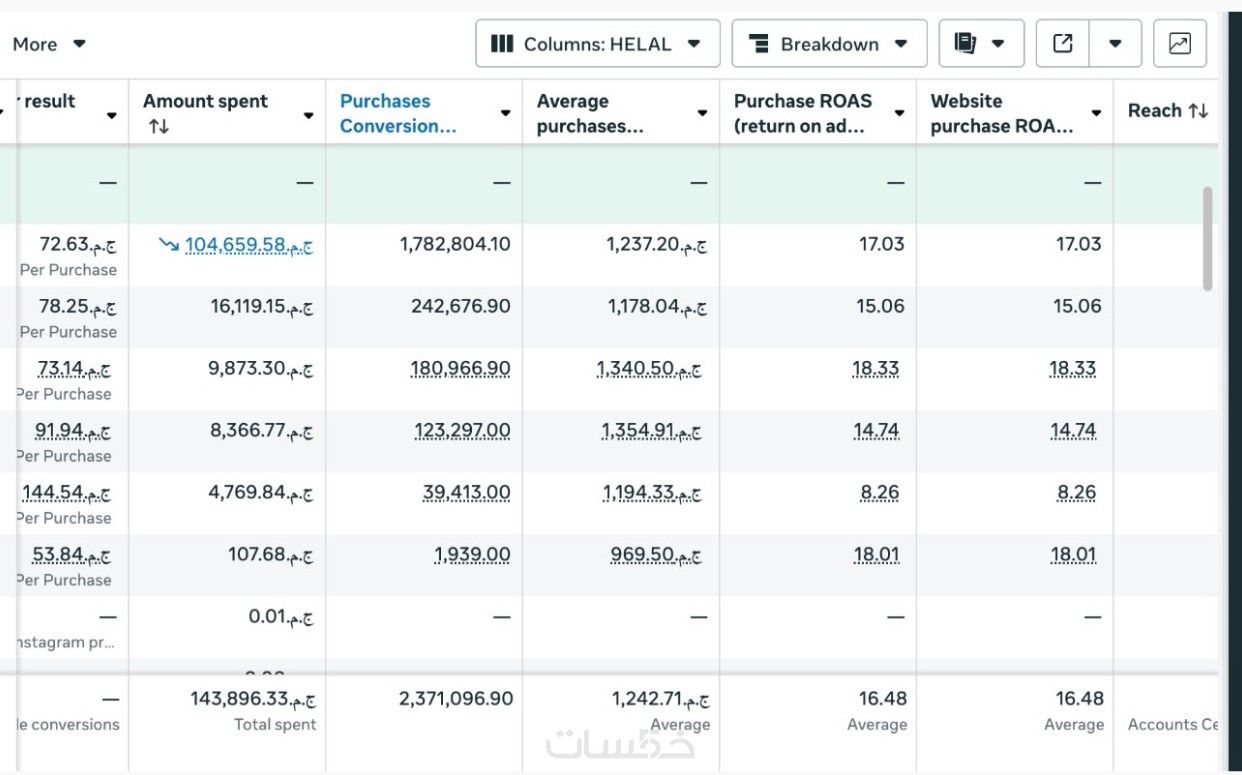
Task: Open Purchases Conversion column options caret
Action: pyautogui.click(x=506, y=114)
